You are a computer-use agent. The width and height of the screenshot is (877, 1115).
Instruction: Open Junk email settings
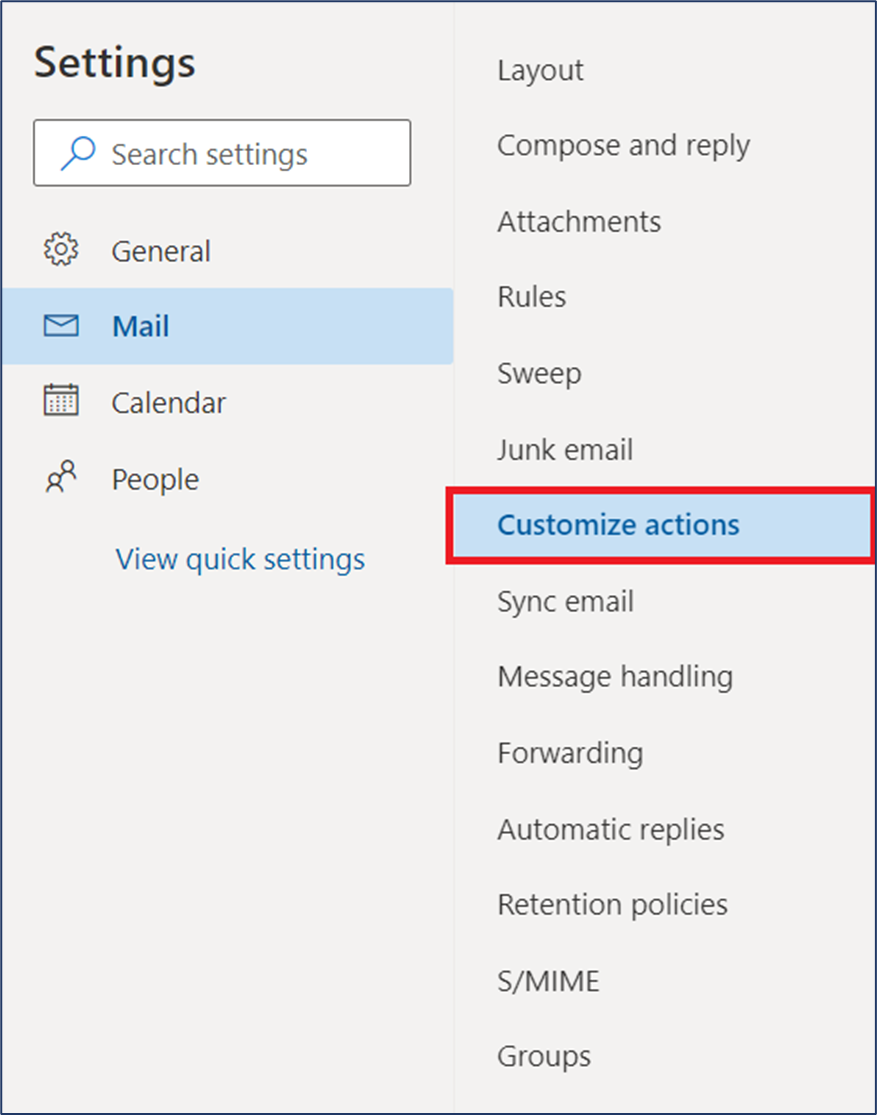tap(565, 449)
